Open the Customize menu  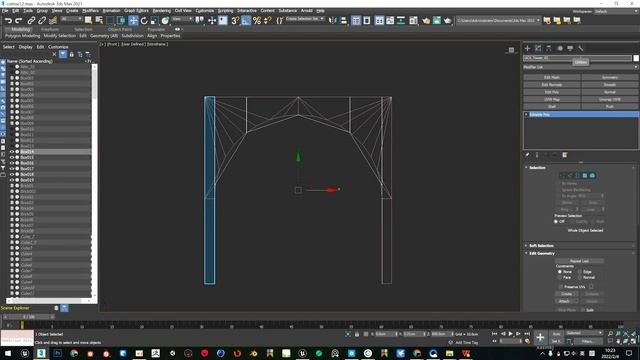pyautogui.click(x=204, y=11)
